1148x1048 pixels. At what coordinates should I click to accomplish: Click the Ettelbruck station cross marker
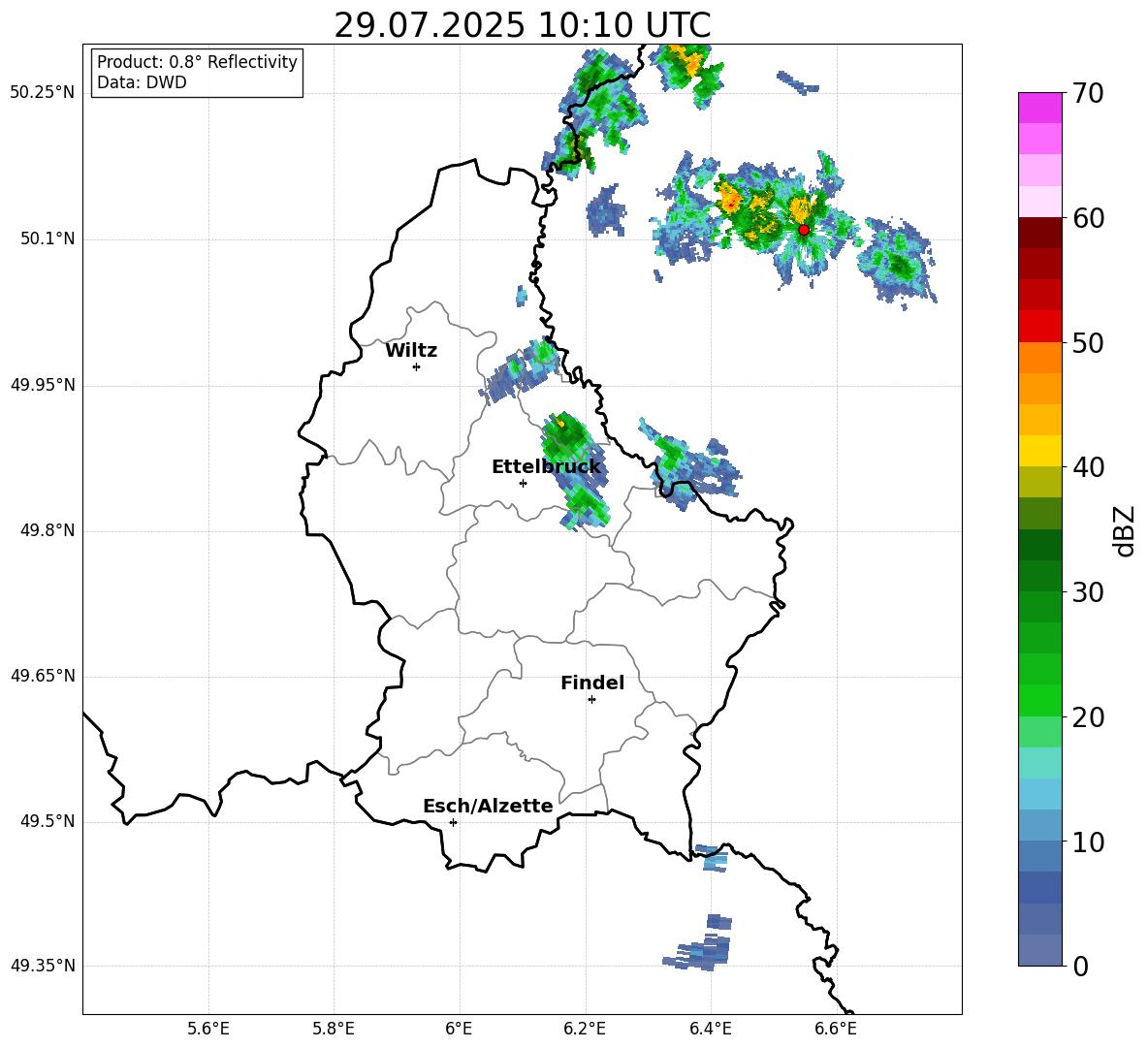pyautogui.click(x=523, y=483)
